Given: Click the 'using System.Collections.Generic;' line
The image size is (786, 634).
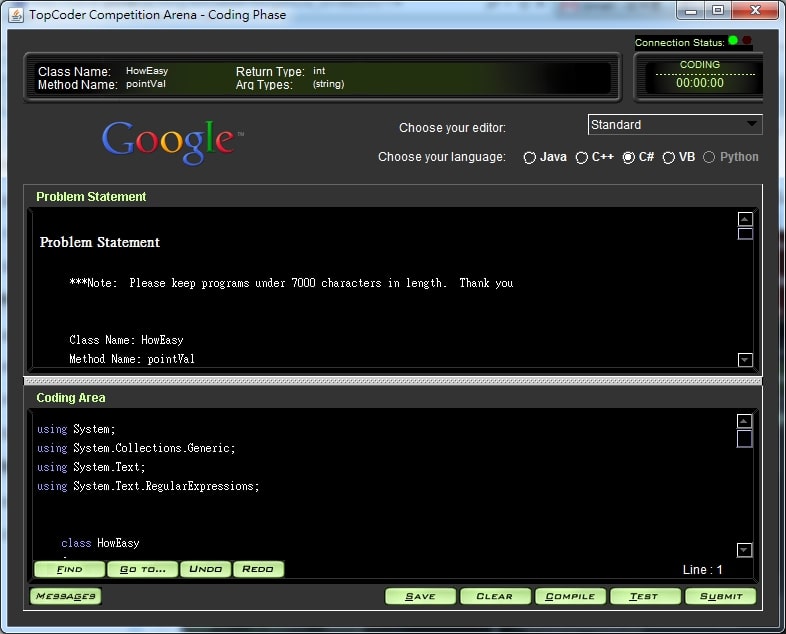Looking at the screenshot, I should (136, 448).
